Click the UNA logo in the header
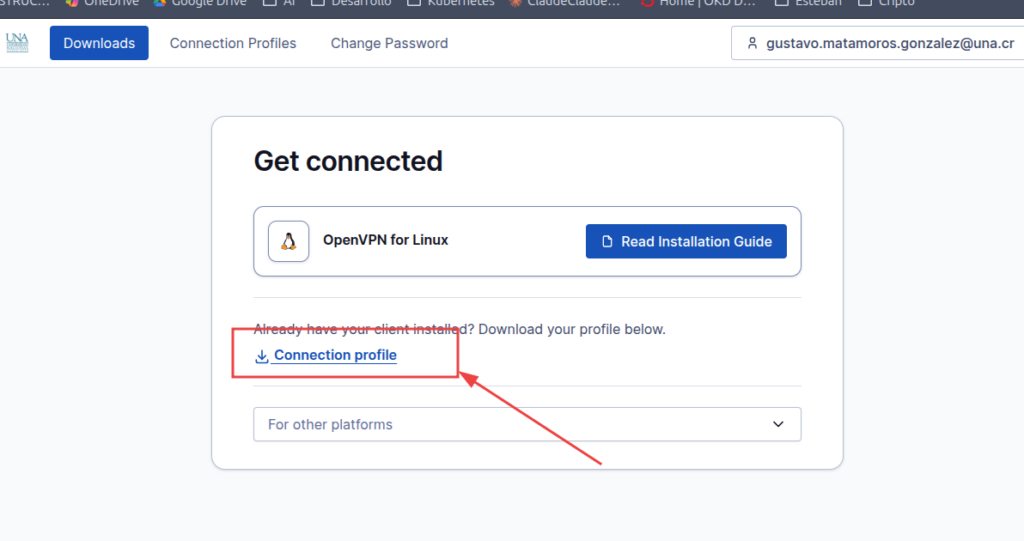The image size is (1024, 541). tap(17, 43)
